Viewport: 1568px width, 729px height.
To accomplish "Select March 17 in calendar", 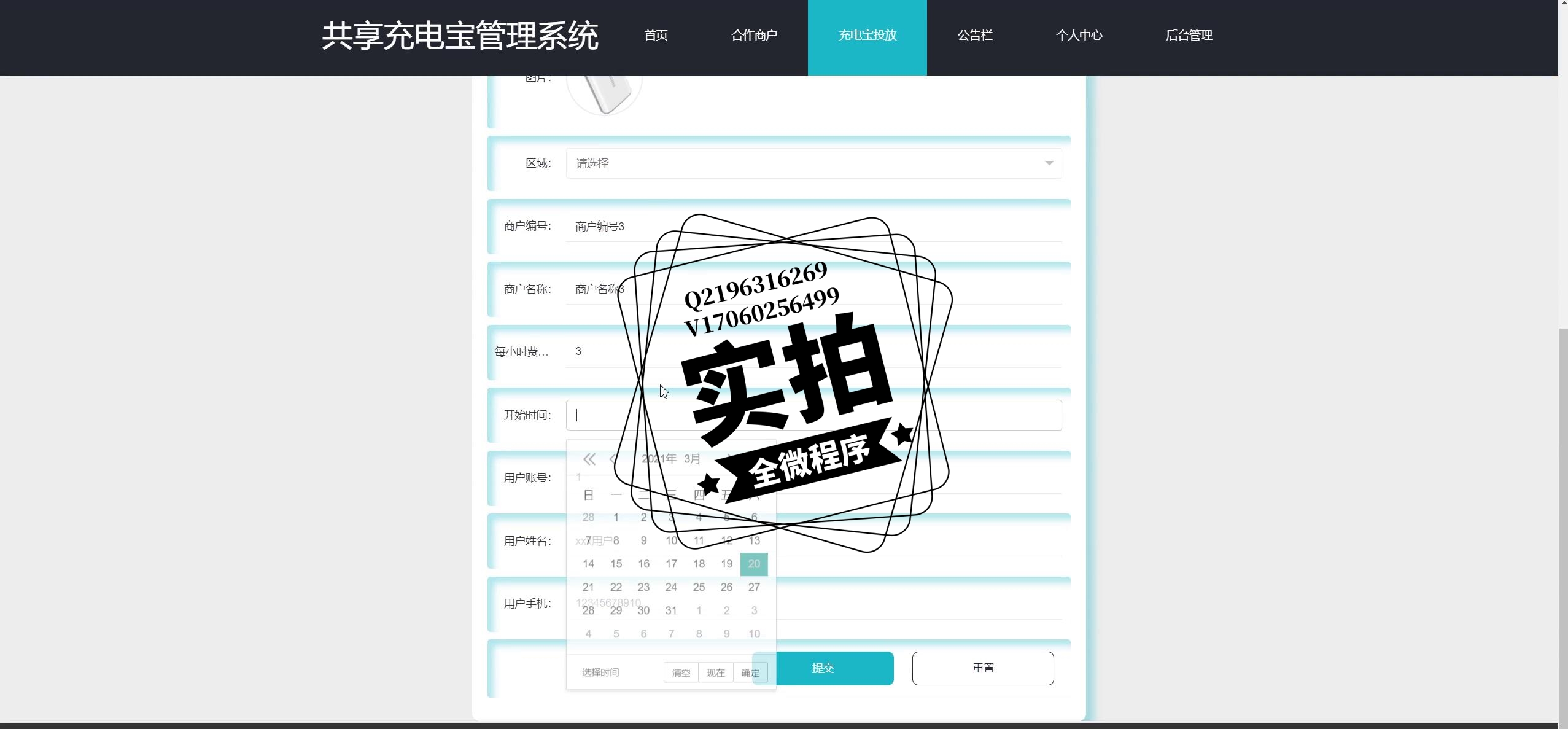I will click(671, 564).
